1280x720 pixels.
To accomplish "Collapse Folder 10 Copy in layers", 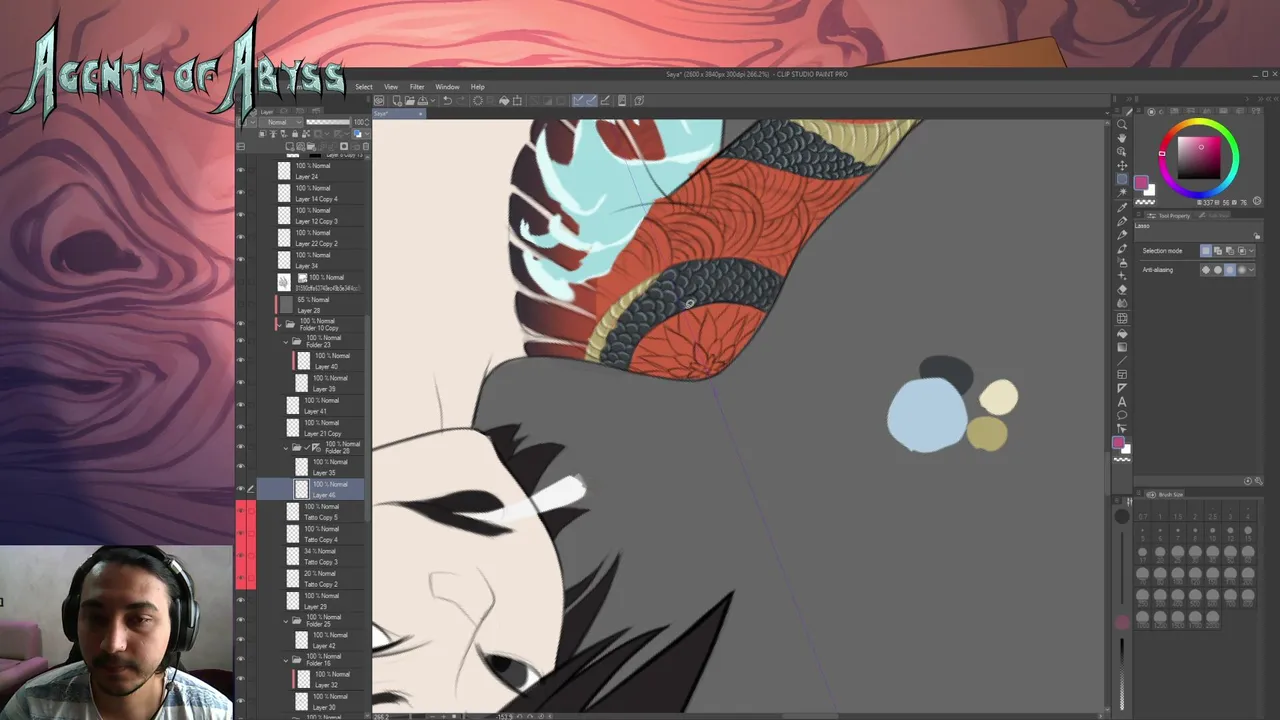I will coord(279,324).
